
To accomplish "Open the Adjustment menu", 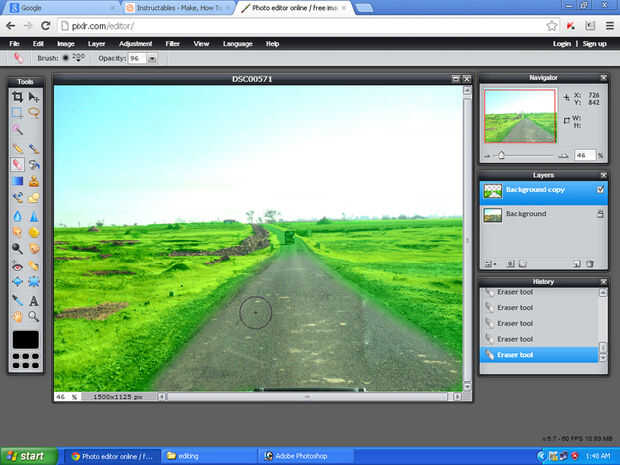I will (136, 44).
